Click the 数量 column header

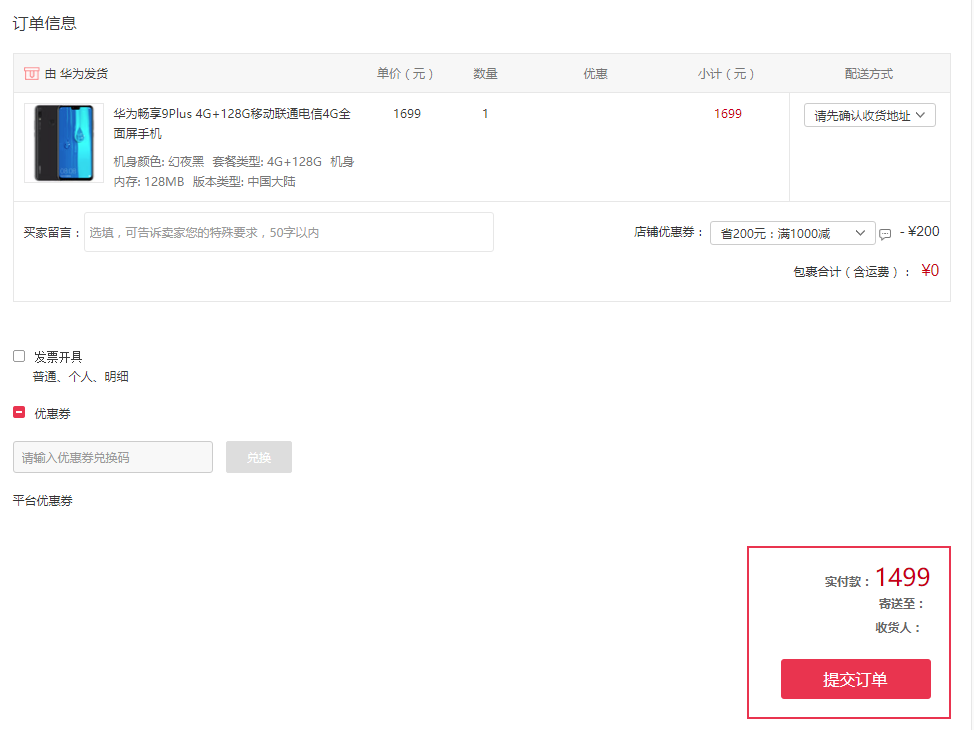point(485,74)
